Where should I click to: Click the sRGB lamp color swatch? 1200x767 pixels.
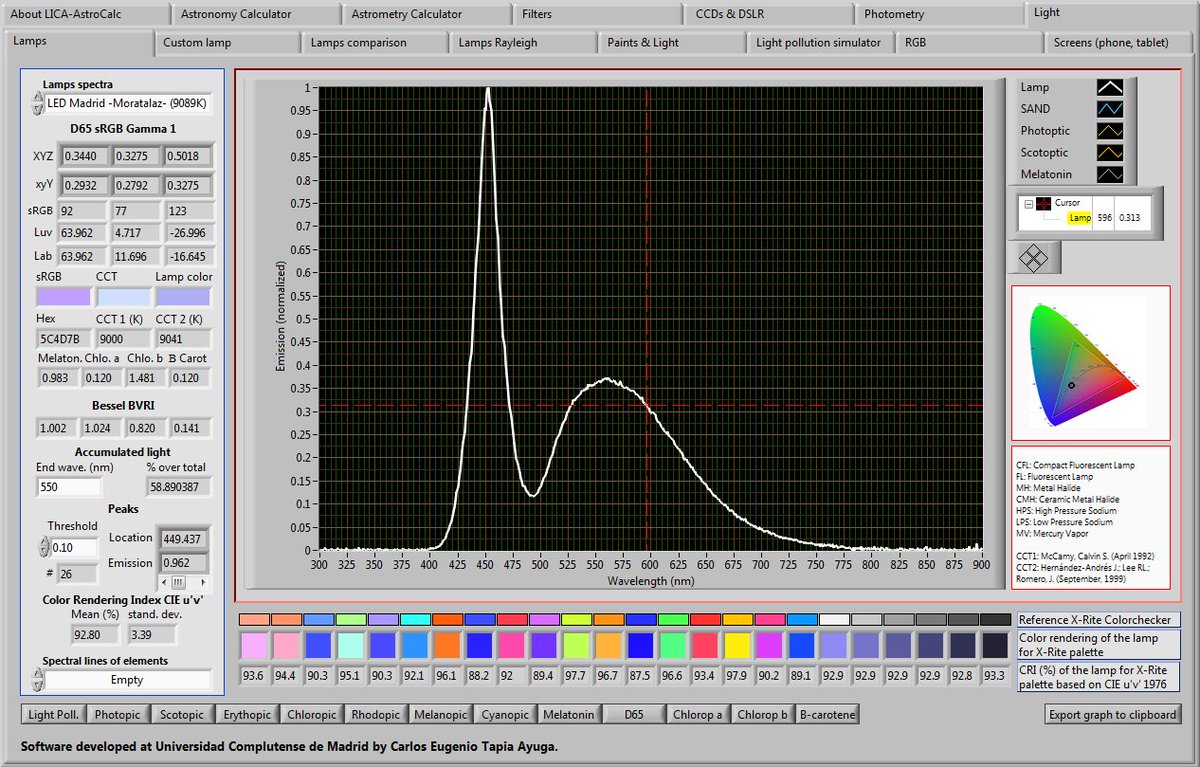(63, 297)
